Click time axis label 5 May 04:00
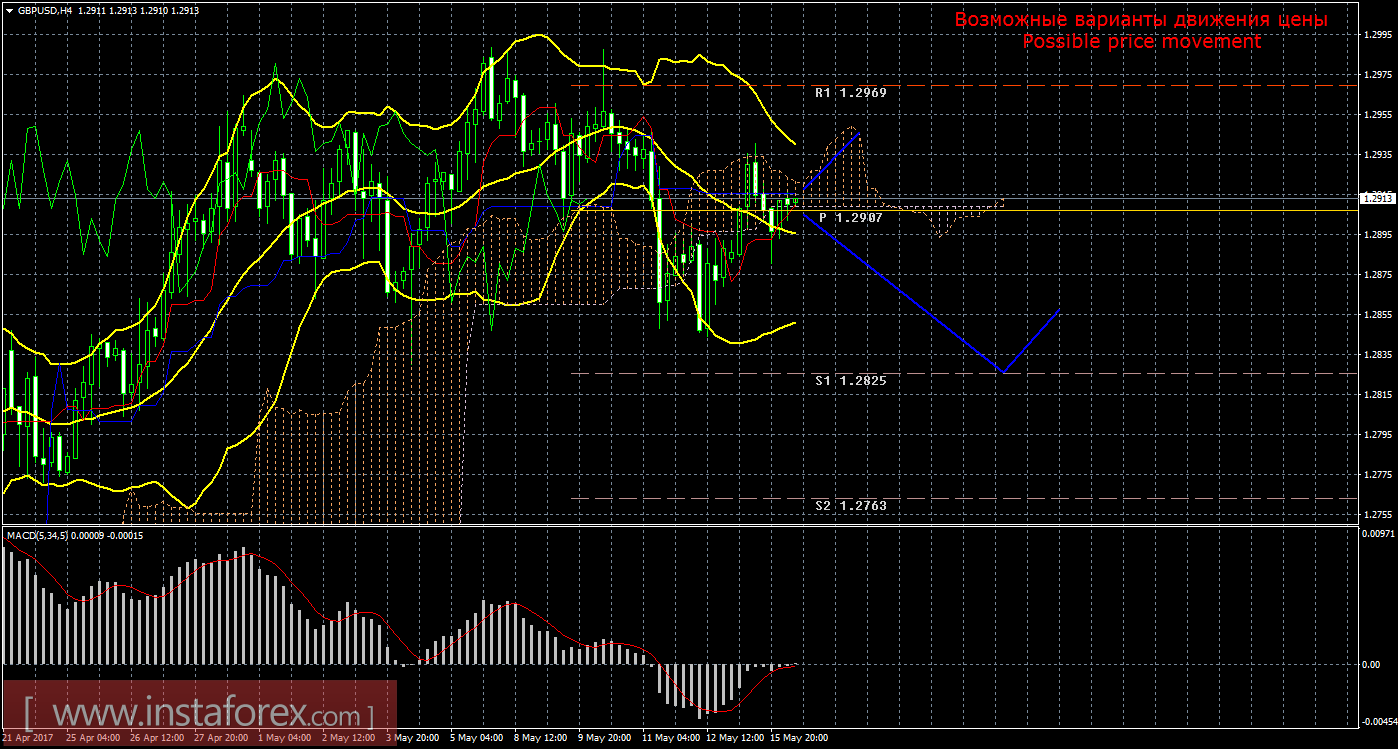This screenshot has height=749, width=1398. (x=477, y=739)
